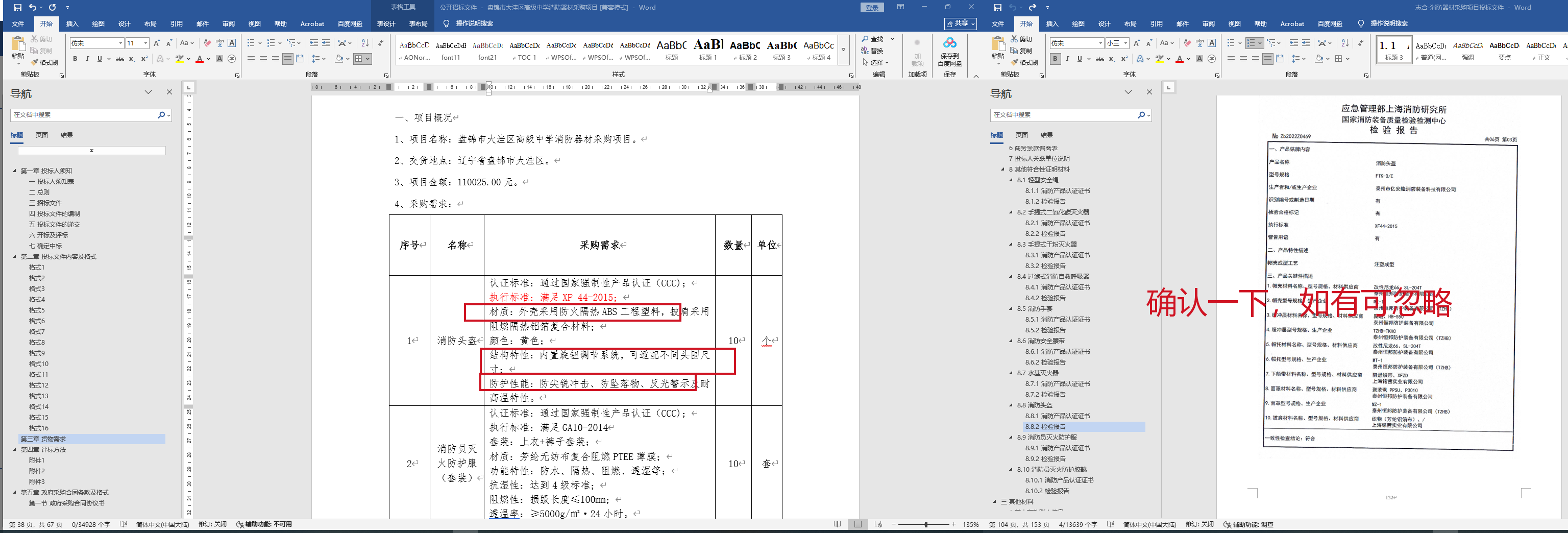Click the 在文档中搜索 search box above 第一章 headings
This screenshot has width=1568, height=533.
84,115
